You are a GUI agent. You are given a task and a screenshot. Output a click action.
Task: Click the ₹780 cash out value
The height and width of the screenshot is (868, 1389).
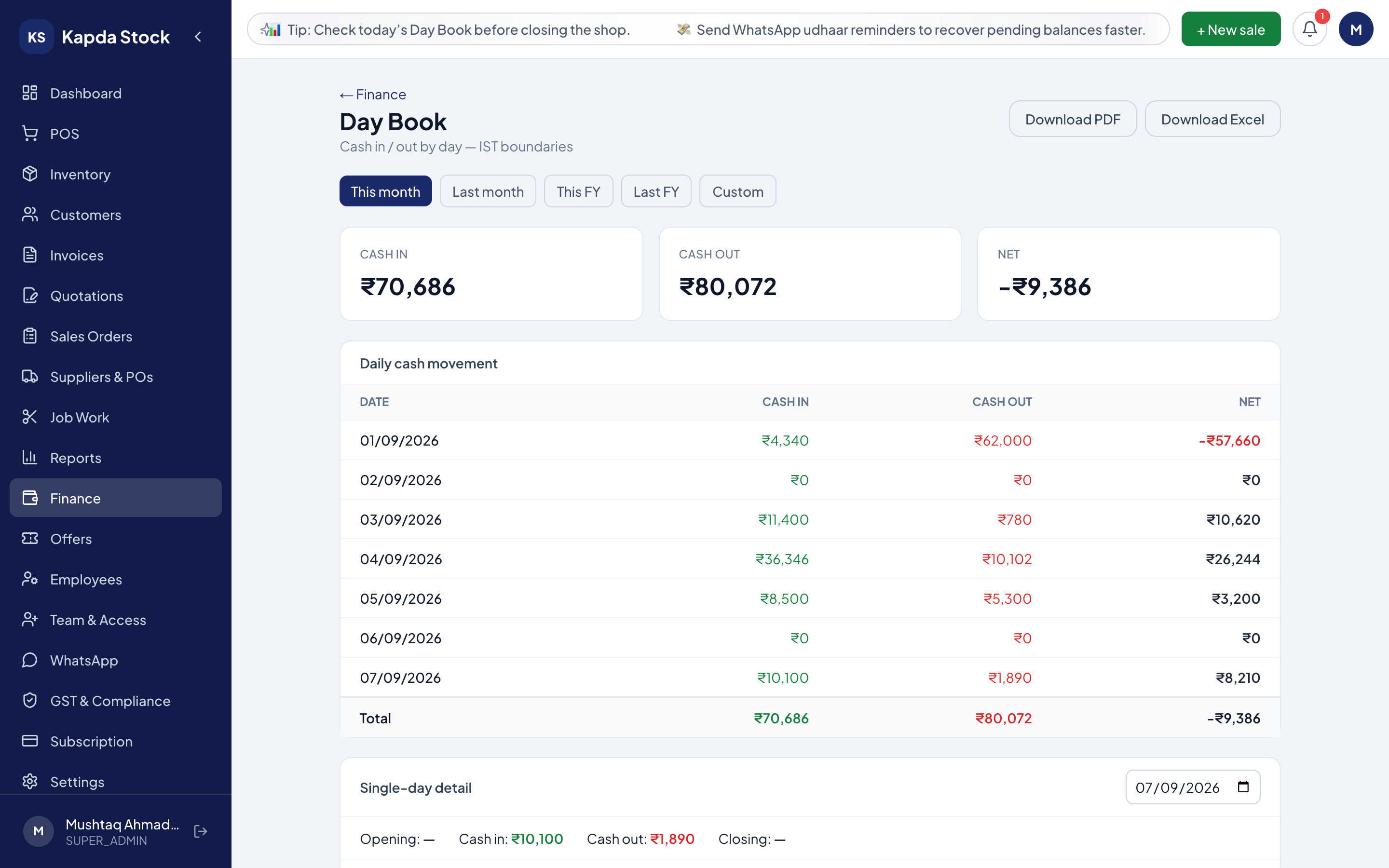coord(1015,519)
